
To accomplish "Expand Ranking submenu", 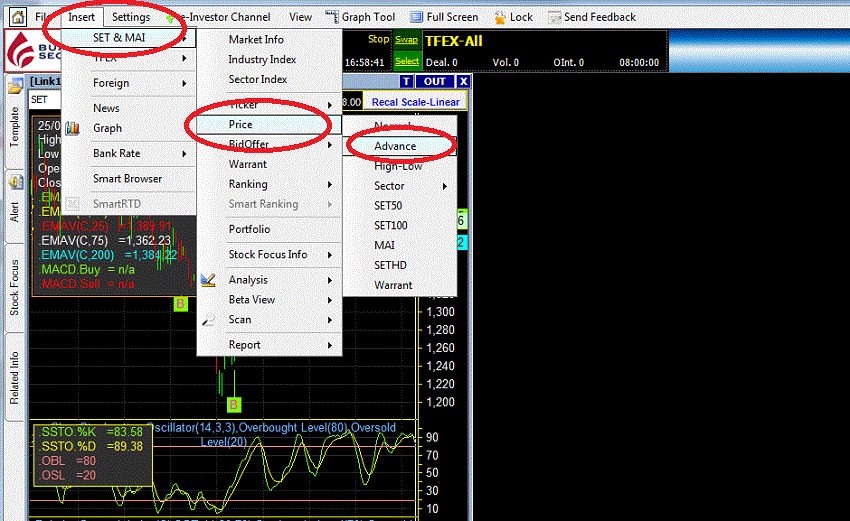I will point(269,184).
